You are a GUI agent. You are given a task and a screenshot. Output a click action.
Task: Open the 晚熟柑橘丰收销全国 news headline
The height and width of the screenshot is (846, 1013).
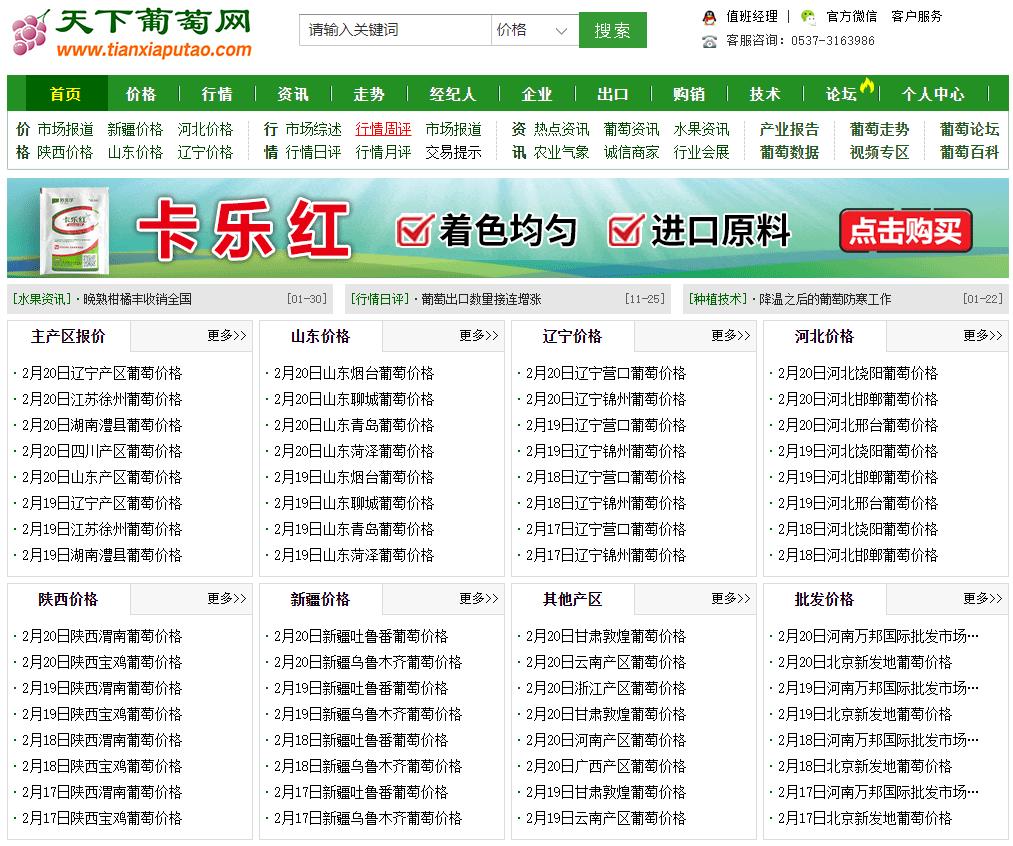click(x=138, y=299)
